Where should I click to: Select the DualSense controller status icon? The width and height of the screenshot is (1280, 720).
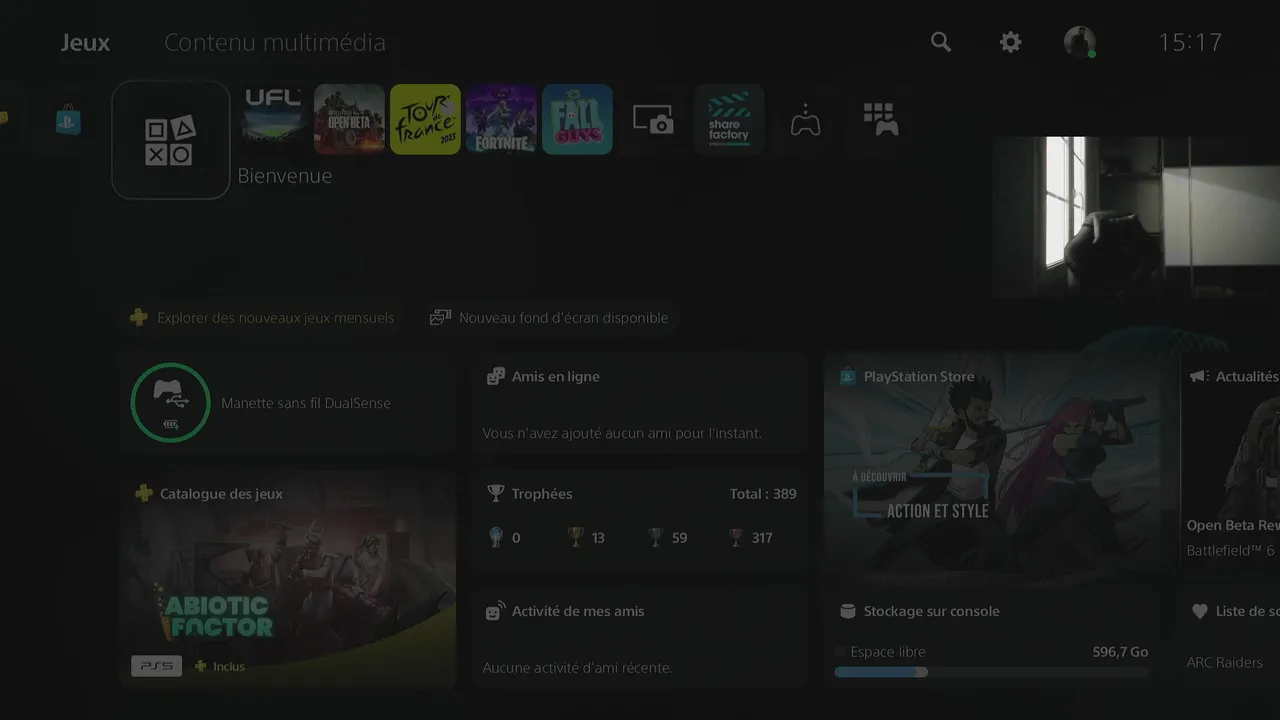point(170,402)
